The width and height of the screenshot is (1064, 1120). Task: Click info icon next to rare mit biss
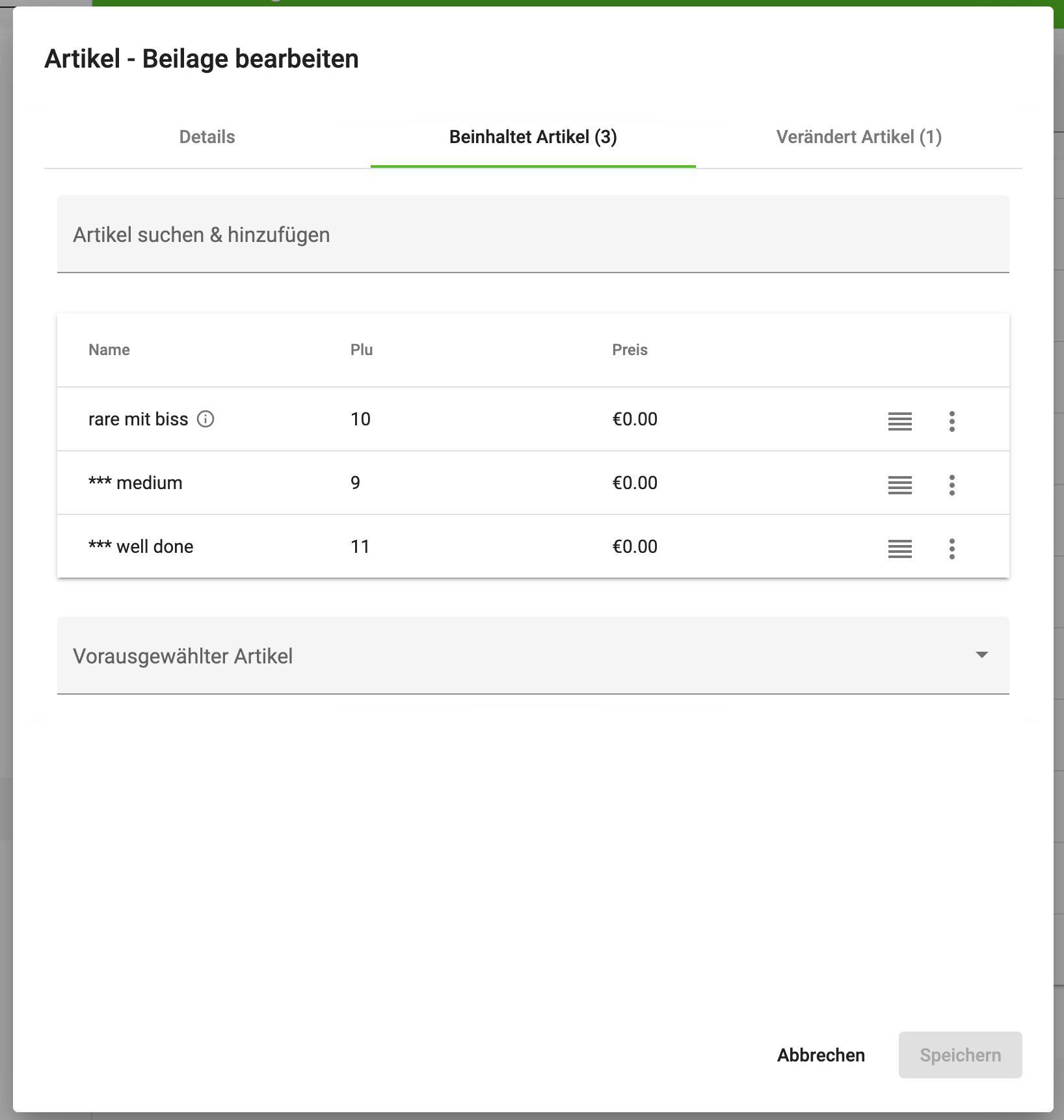pos(206,419)
